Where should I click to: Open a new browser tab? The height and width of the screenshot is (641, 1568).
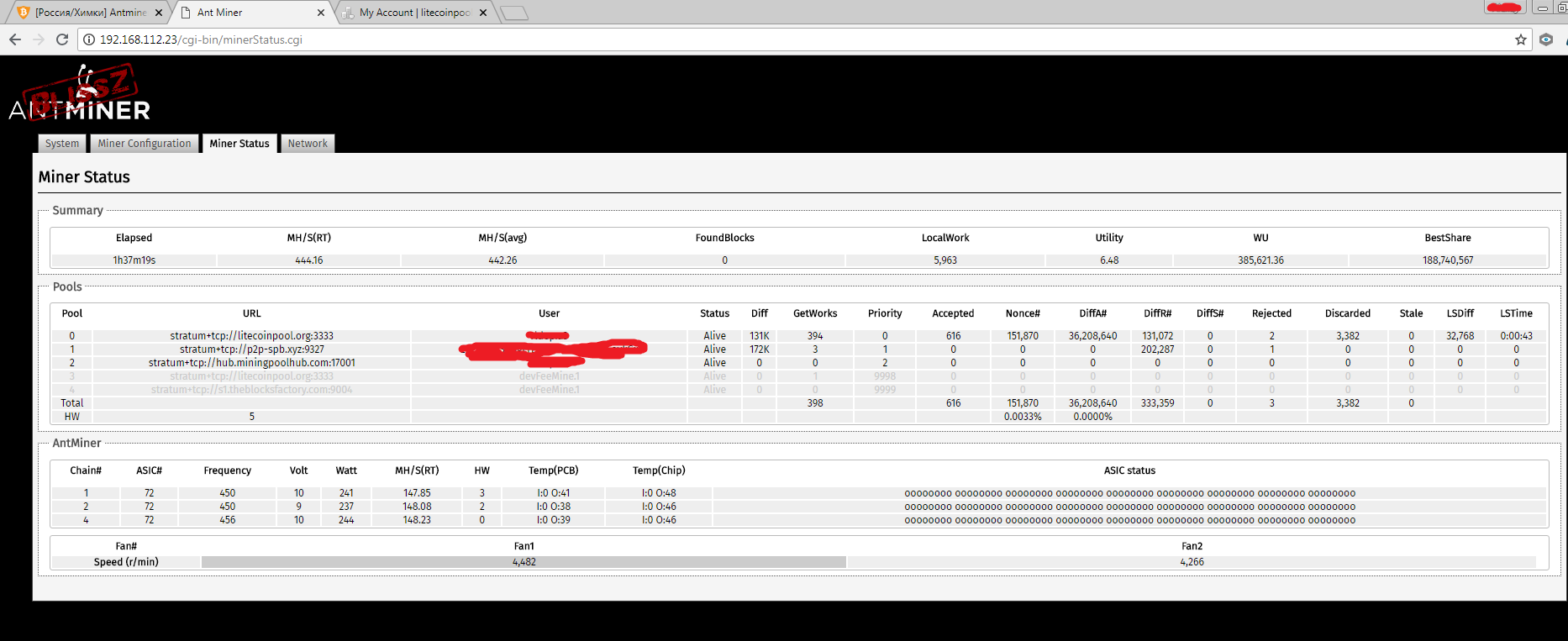coord(514,13)
